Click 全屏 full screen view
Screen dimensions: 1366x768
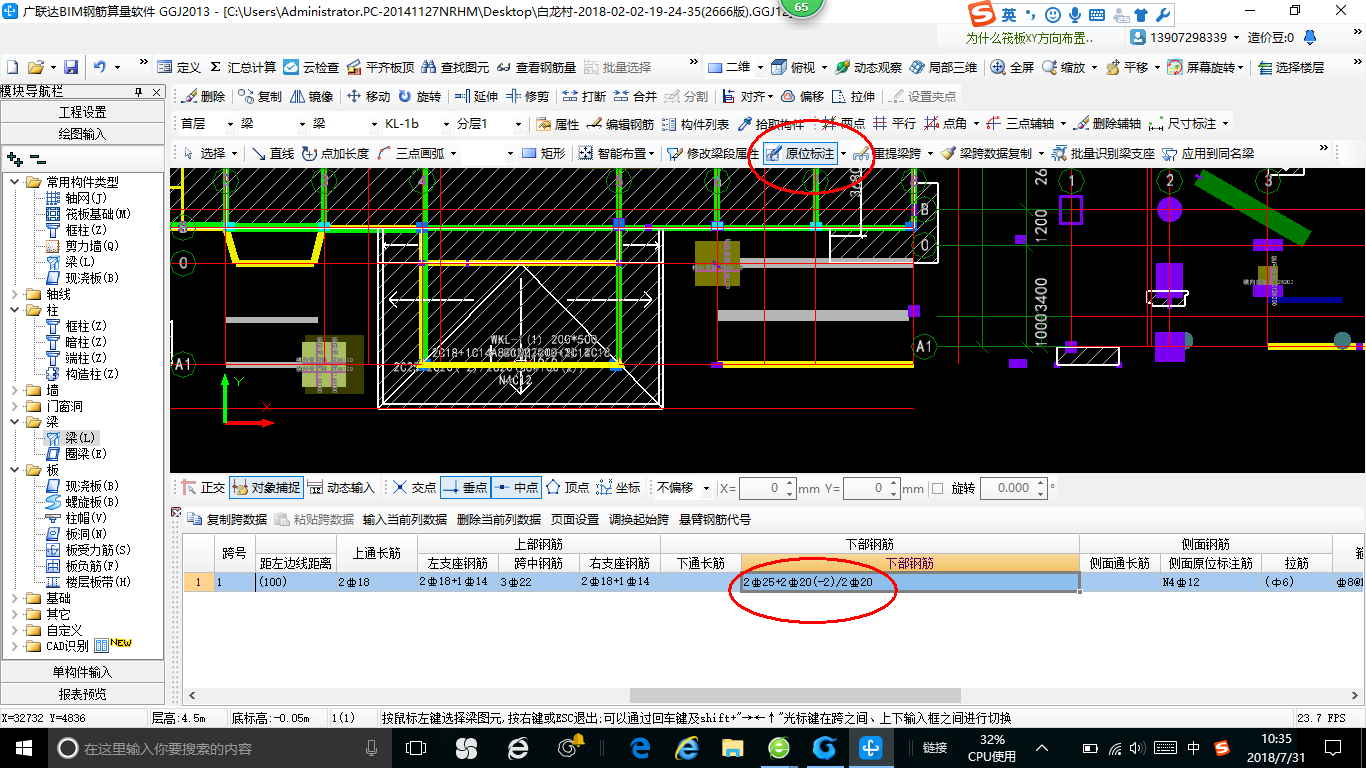tap(1013, 67)
